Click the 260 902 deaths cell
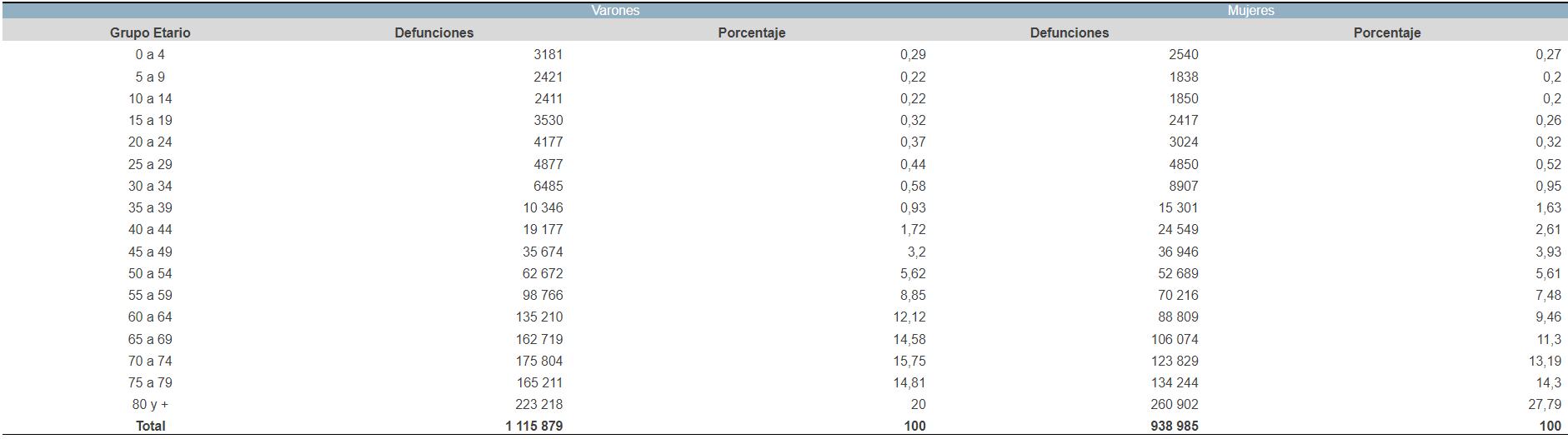Screen dimensions: 1568x439 click(1174, 404)
